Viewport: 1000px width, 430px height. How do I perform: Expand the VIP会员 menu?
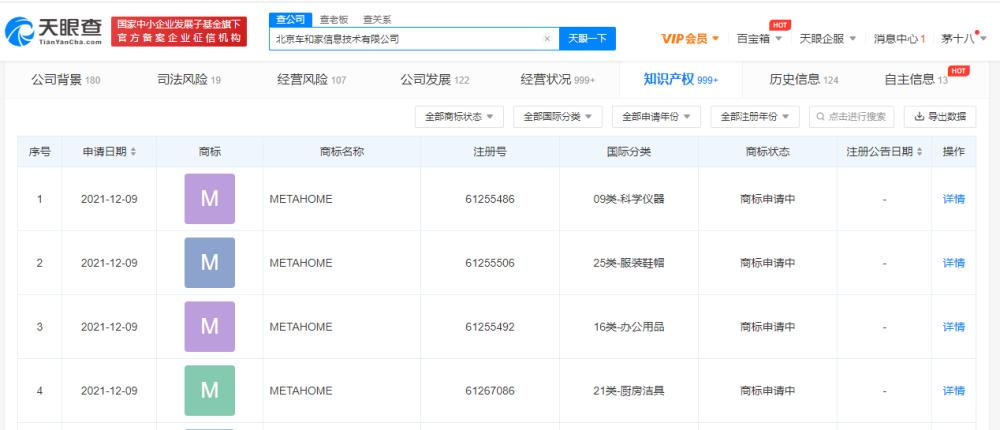pos(690,39)
